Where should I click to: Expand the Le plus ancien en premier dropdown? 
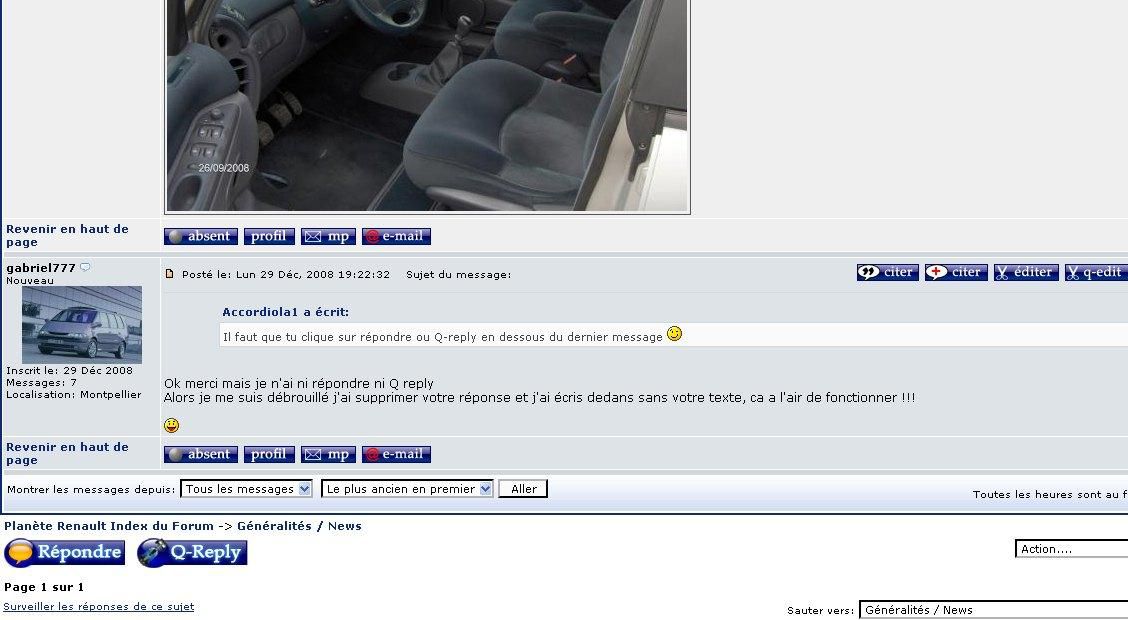(x=407, y=489)
